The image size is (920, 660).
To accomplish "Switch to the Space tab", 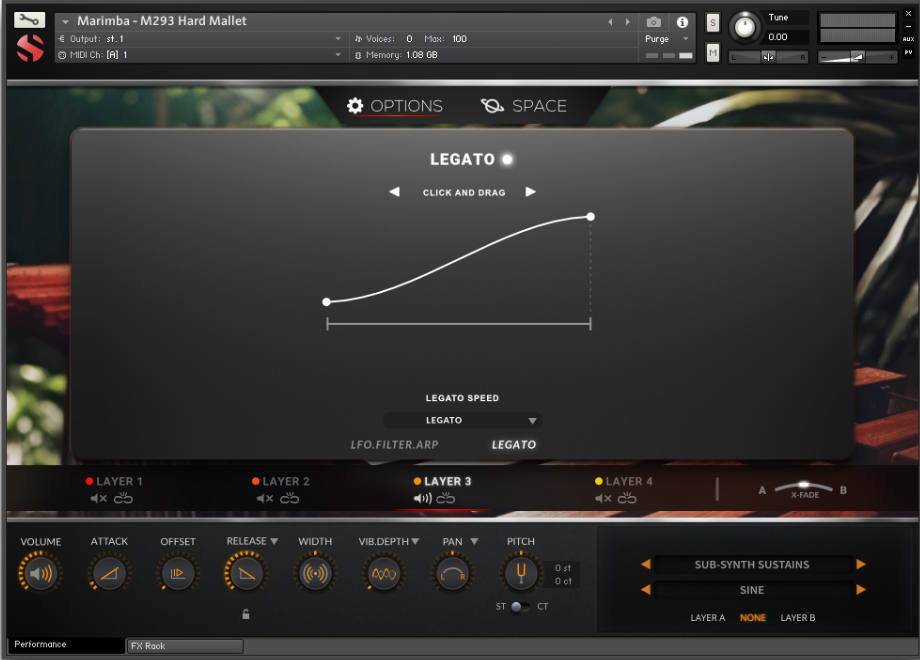I will tap(524, 106).
